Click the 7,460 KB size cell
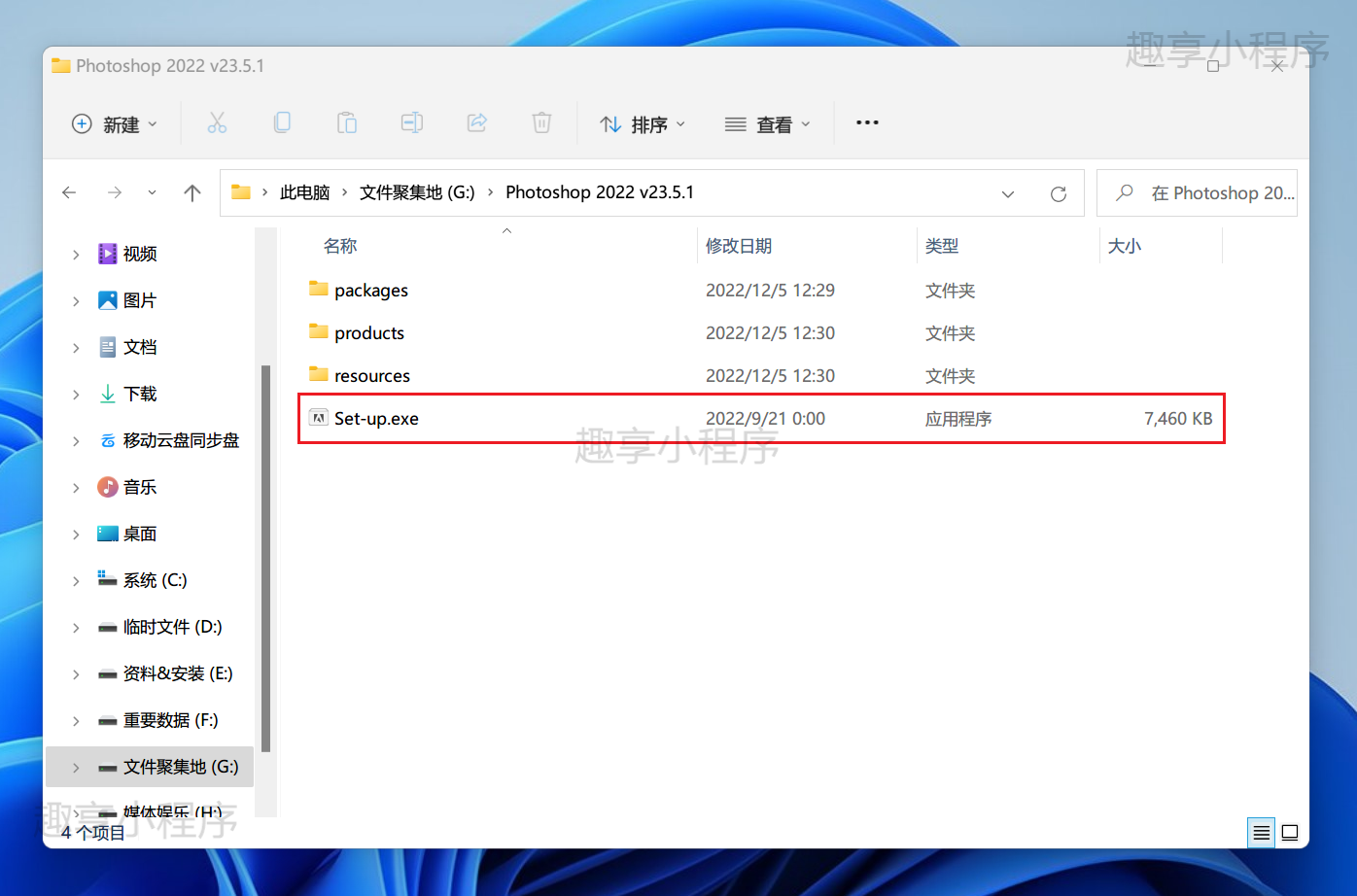This screenshot has height=896, width=1357. click(1178, 419)
